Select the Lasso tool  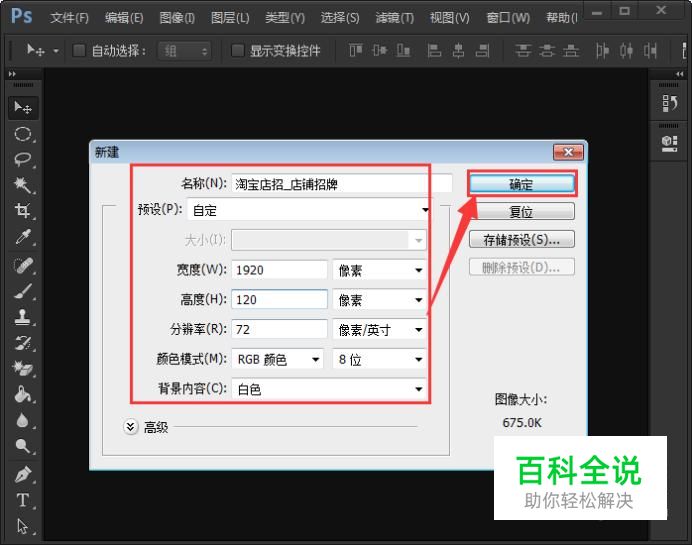(x=23, y=160)
